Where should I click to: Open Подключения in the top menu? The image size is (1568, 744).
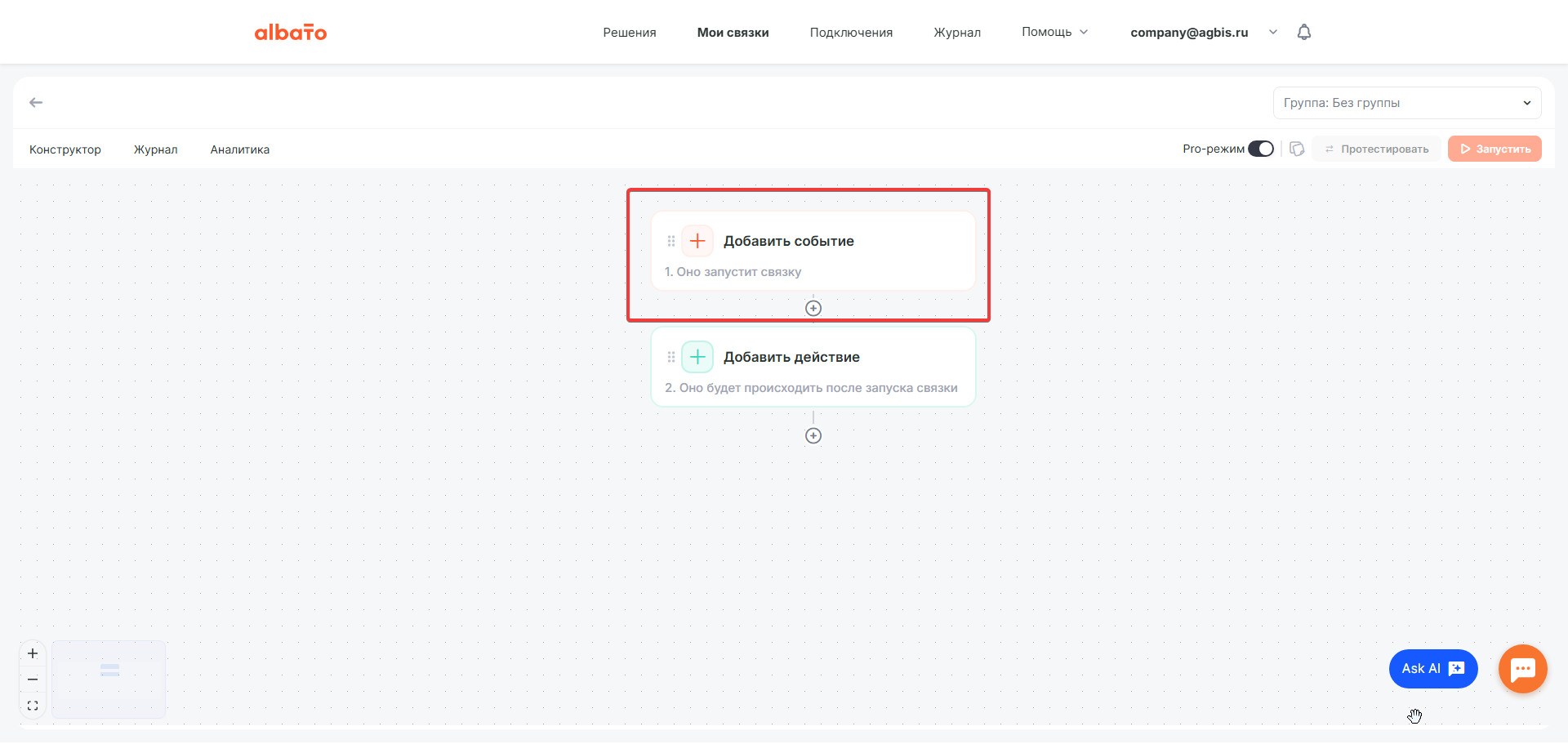point(851,33)
